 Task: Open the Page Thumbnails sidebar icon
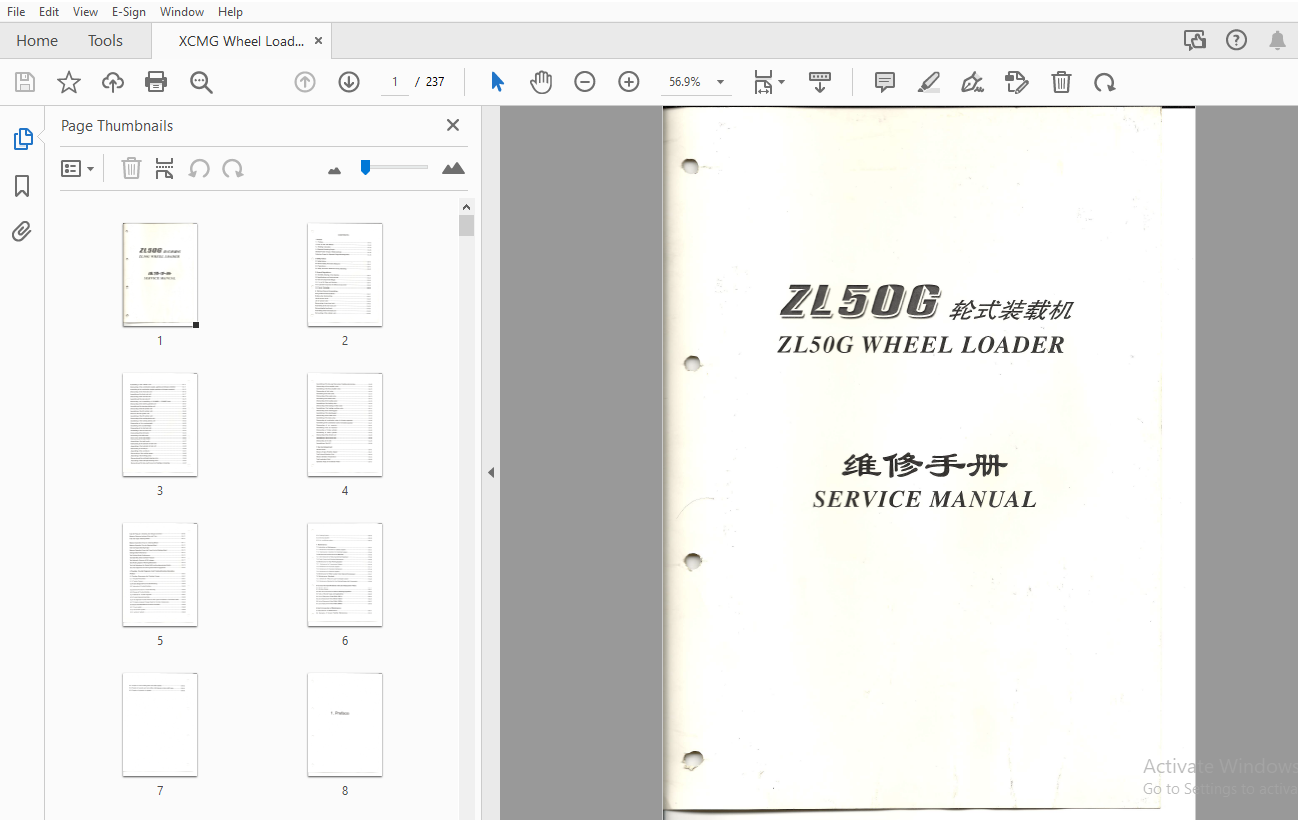tap(23, 139)
